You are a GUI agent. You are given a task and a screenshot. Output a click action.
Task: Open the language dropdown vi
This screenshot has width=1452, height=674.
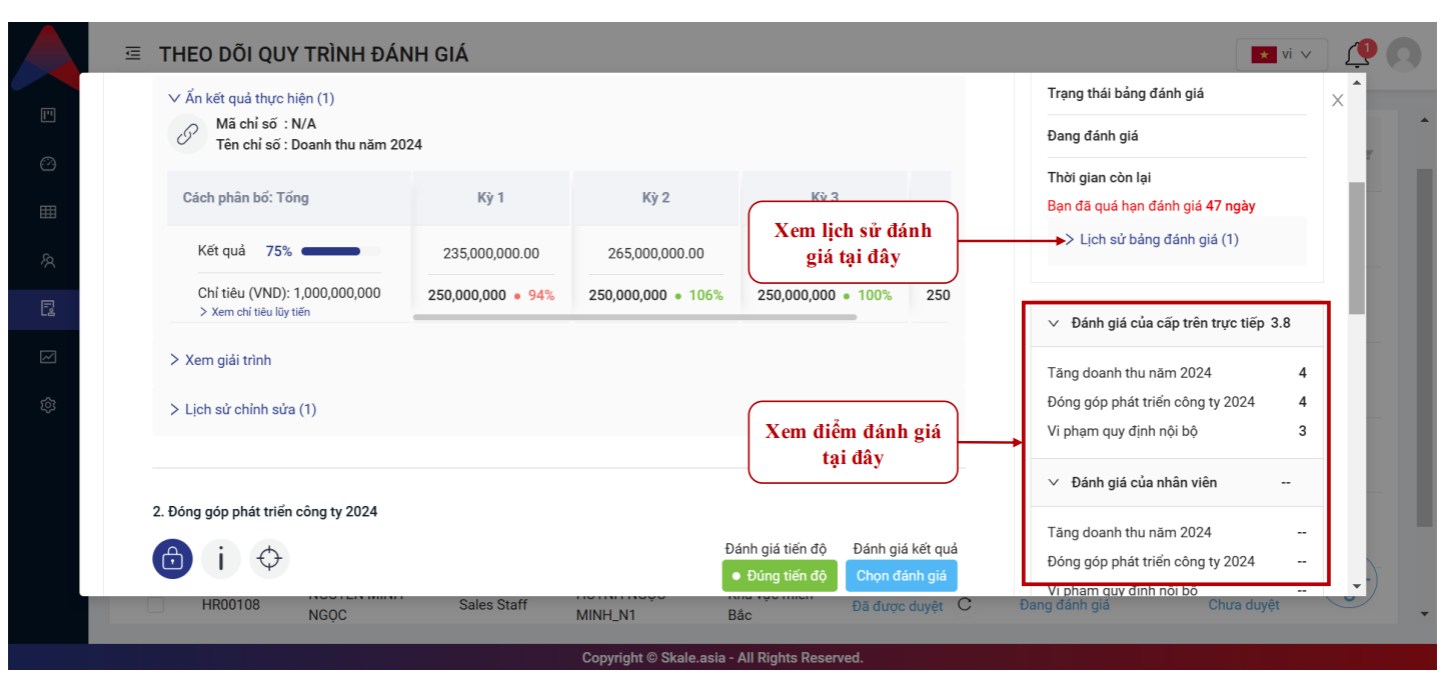tap(1281, 54)
